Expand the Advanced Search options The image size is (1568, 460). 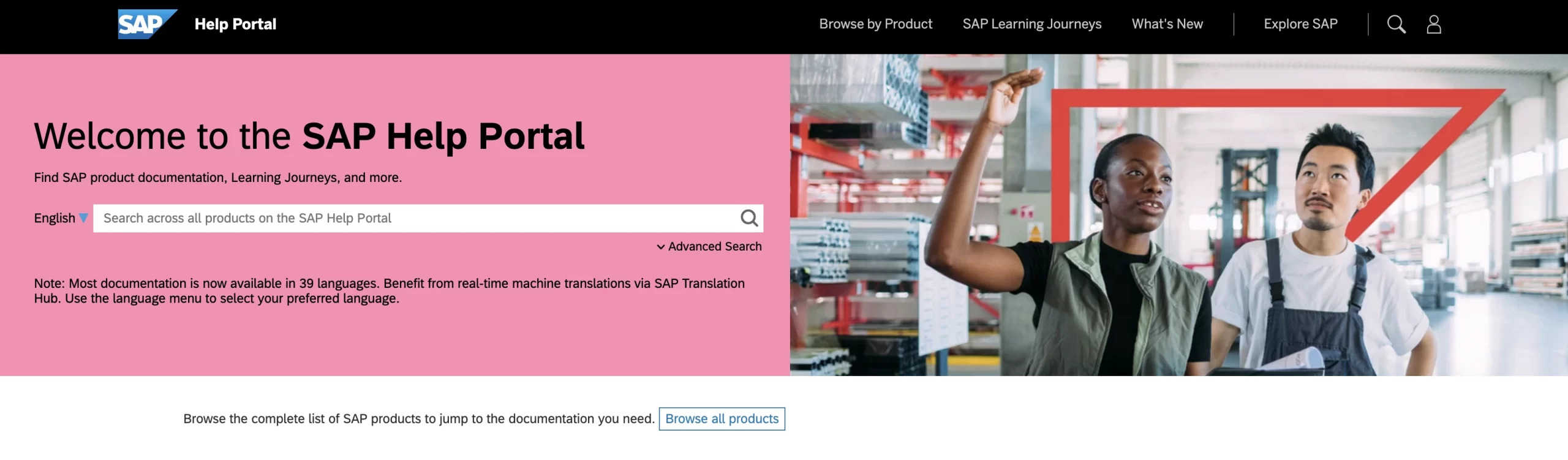click(x=709, y=246)
